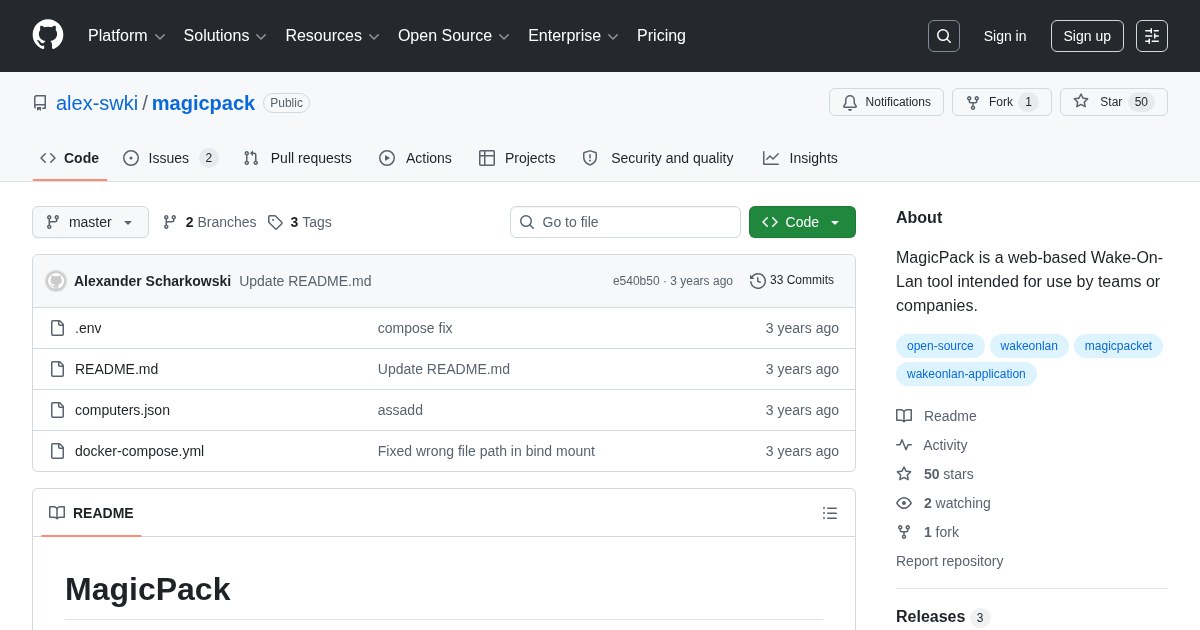Image resolution: width=1200 pixels, height=630 pixels.
Task: Expand the Solutions menu
Action: pyautogui.click(x=225, y=36)
